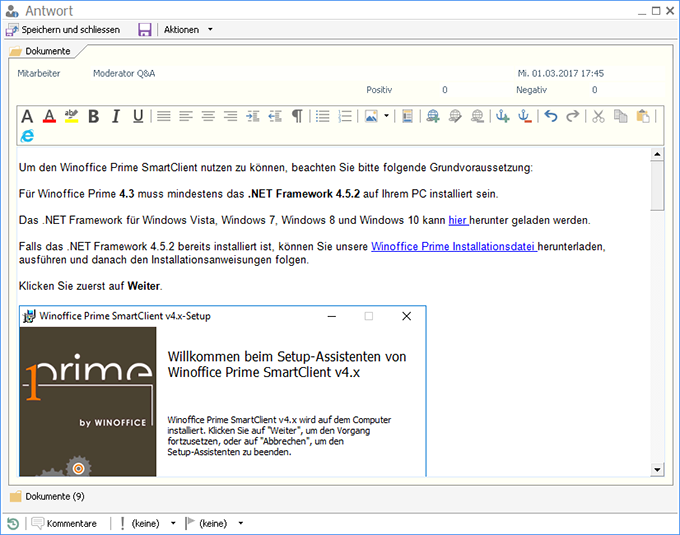The width and height of the screenshot is (680, 535).
Task: Click the Moderator Q&A employee value
Action: (124, 74)
